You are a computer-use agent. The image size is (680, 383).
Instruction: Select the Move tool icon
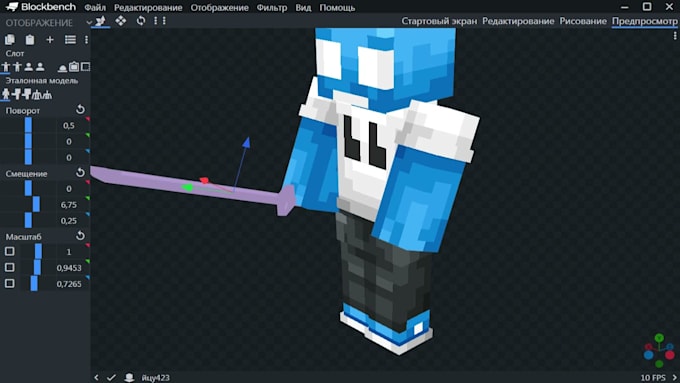[x=121, y=20]
